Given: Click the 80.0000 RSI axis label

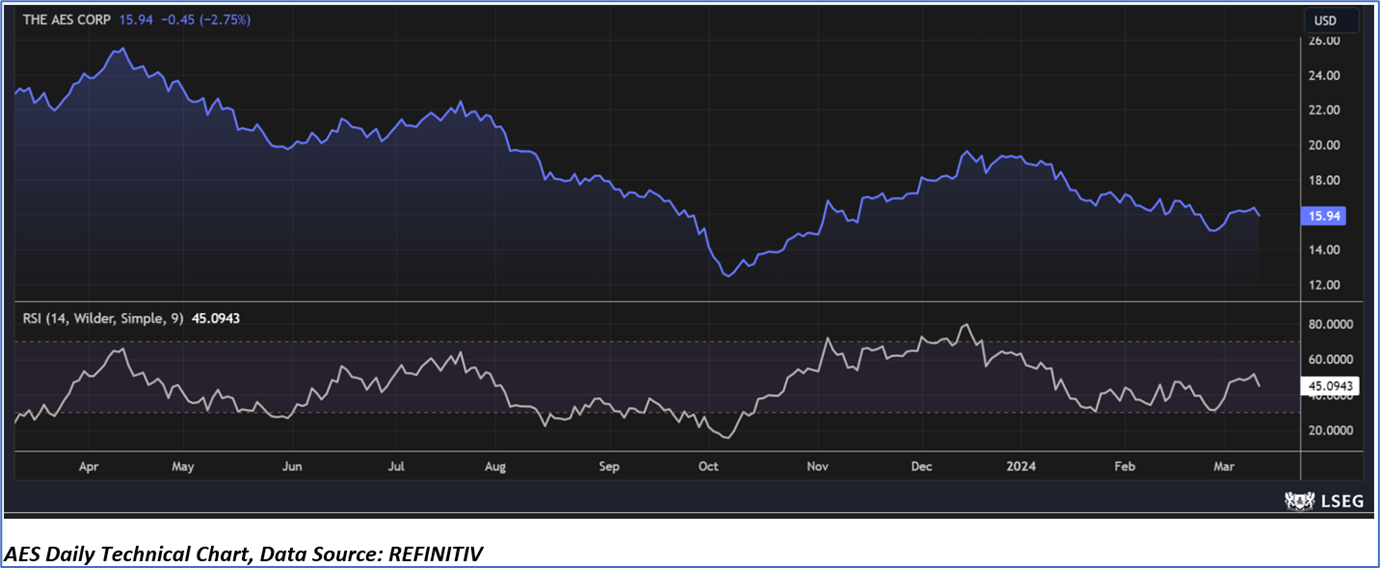Looking at the screenshot, I should tap(1330, 325).
